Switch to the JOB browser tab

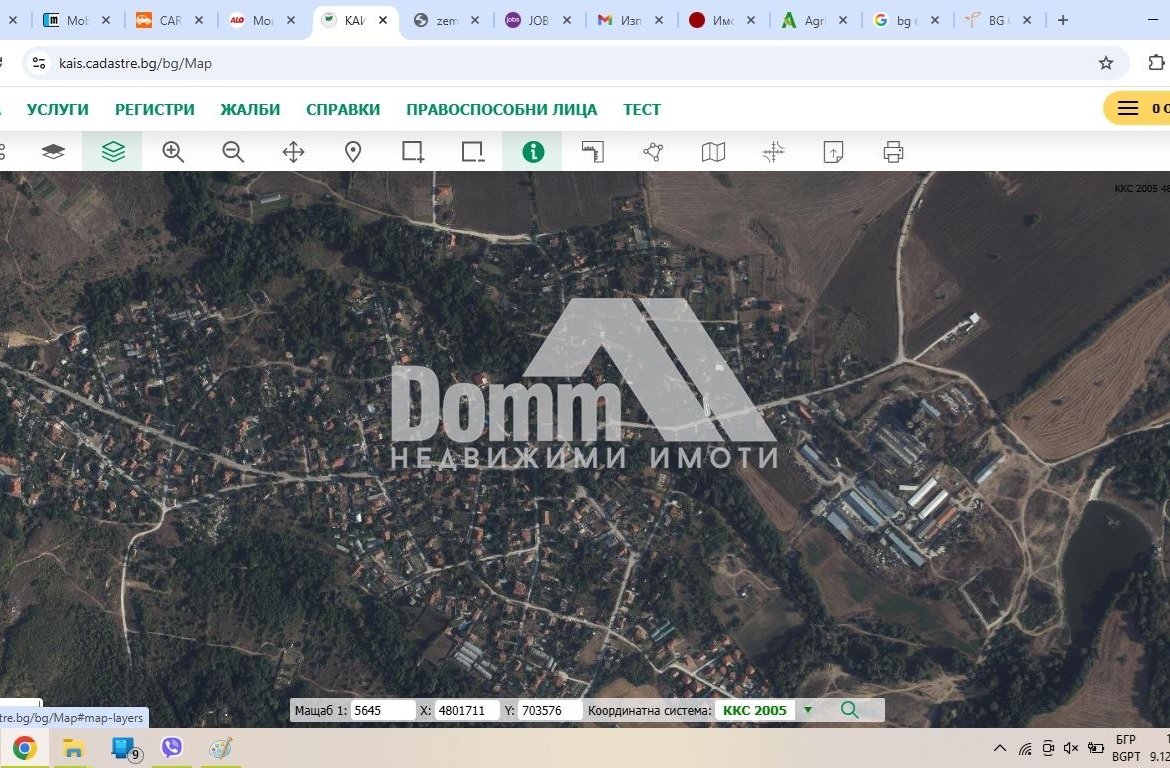tap(538, 20)
